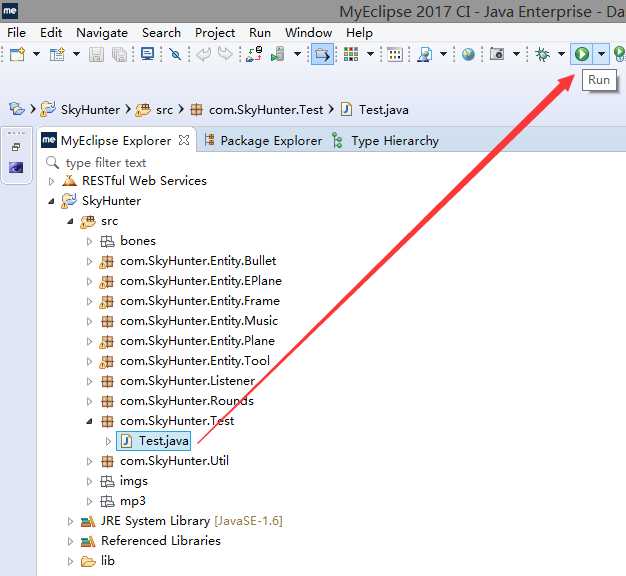The height and width of the screenshot is (576, 626).
Task: Click src in the breadcrumb
Action: pyautogui.click(x=164, y=110)
